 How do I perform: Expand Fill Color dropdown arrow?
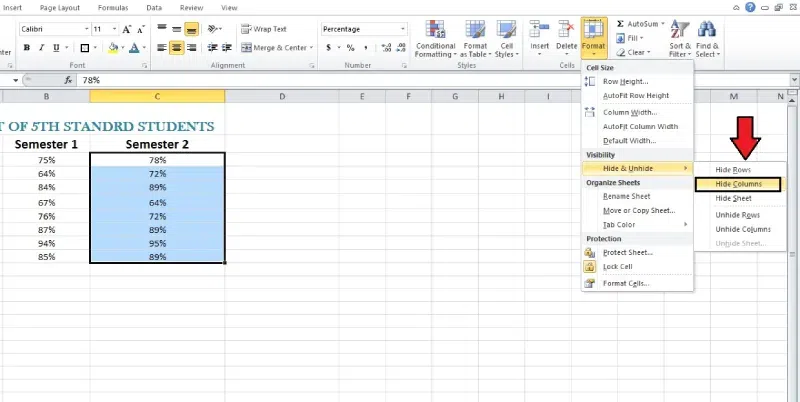pos(122,48)
